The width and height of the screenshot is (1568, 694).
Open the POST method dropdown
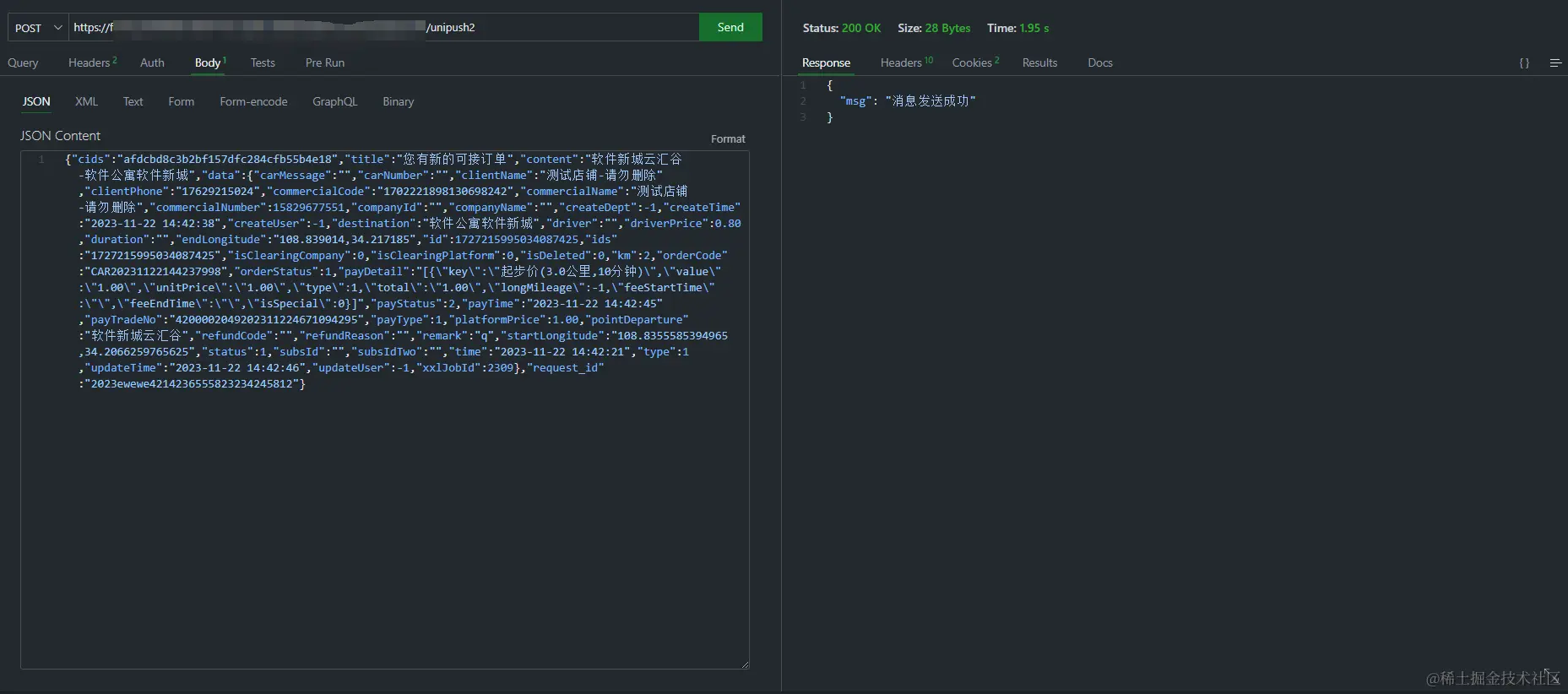(38, 27)
